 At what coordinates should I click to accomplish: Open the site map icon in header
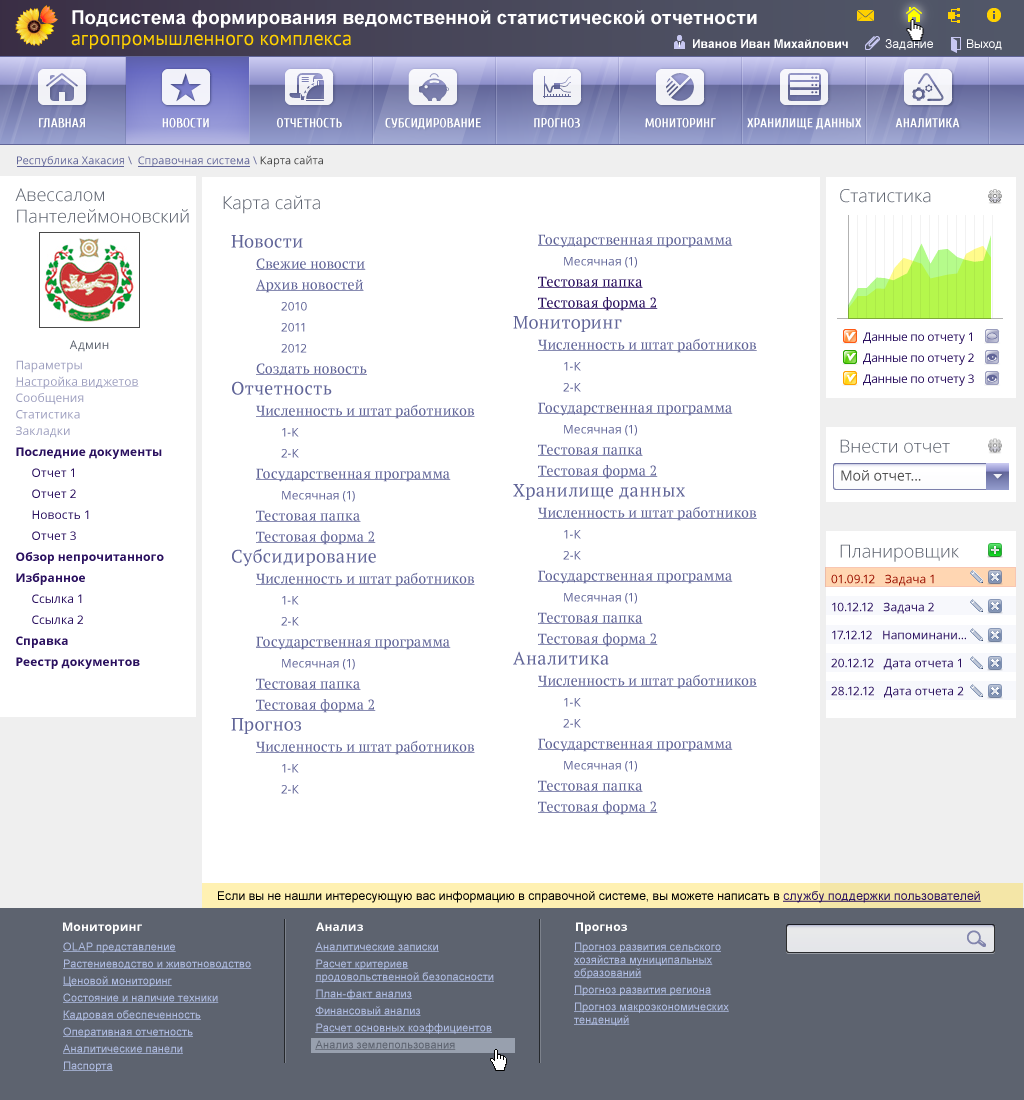point(954,15)
